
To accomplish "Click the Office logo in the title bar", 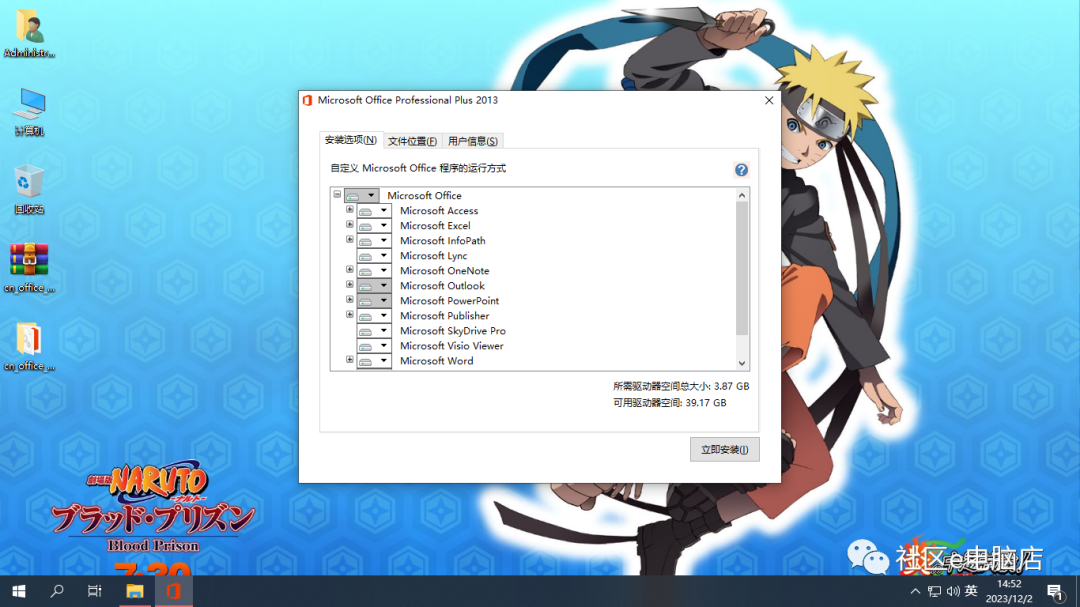I will pyautogui.click(x=307, y=101).
